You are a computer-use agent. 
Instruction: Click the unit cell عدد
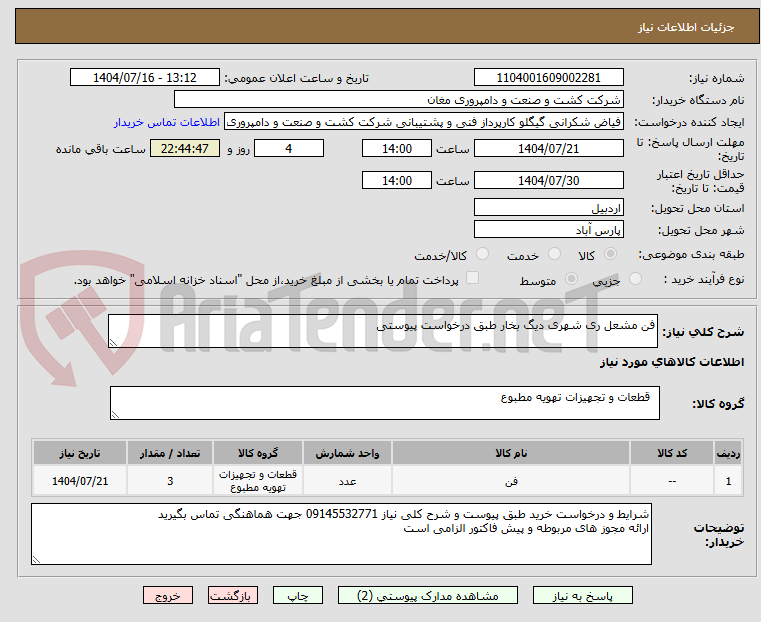point(347,481)
